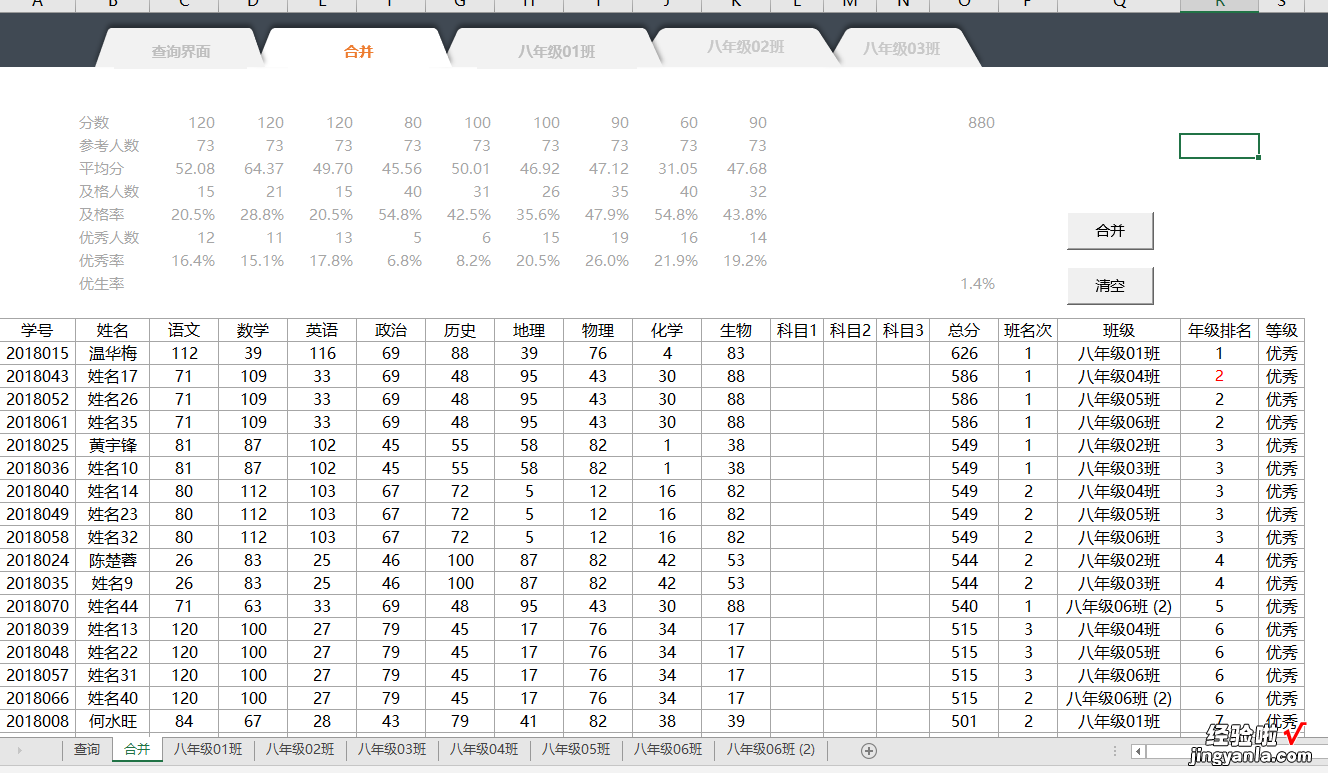Click the 数学 column header cell

tap(253, 330)
